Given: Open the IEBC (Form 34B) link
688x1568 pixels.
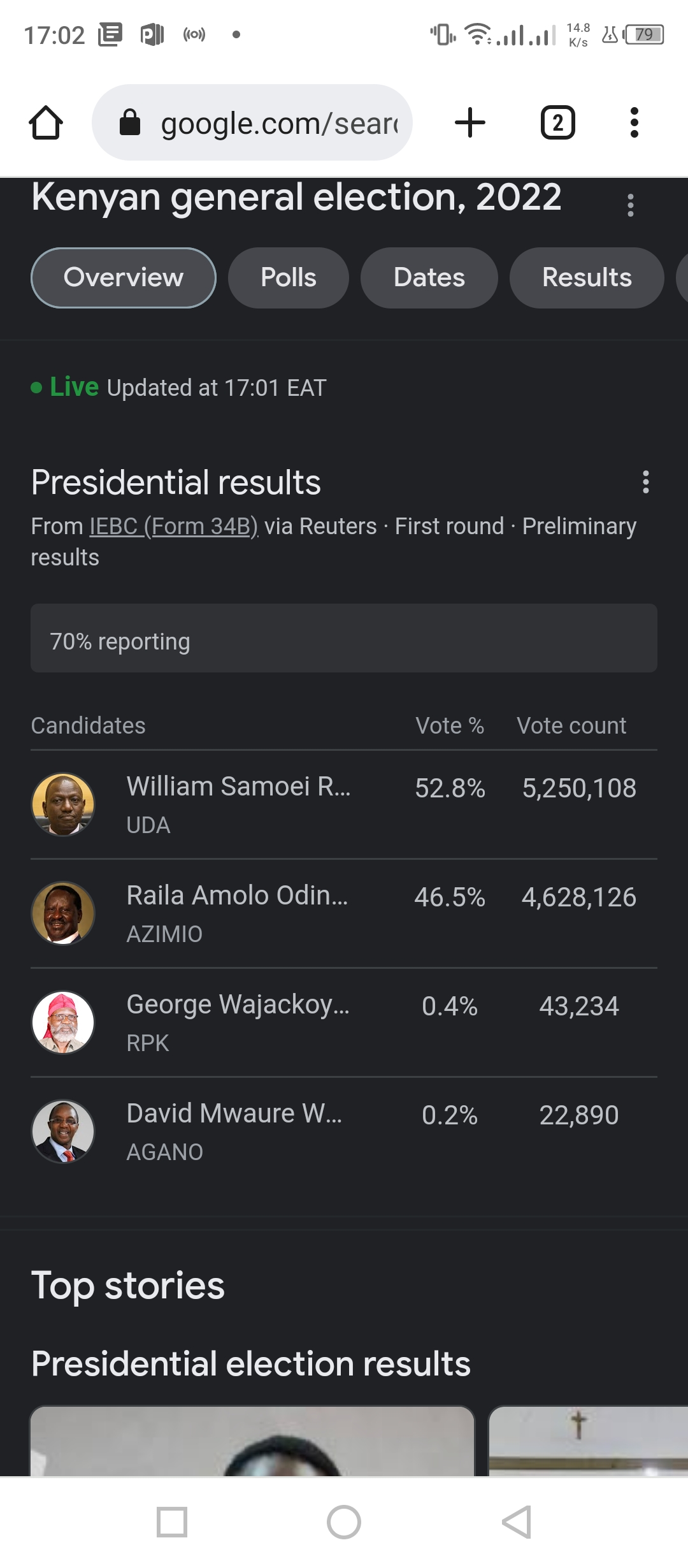Looking at the screenshot, I should pos(174,526).
